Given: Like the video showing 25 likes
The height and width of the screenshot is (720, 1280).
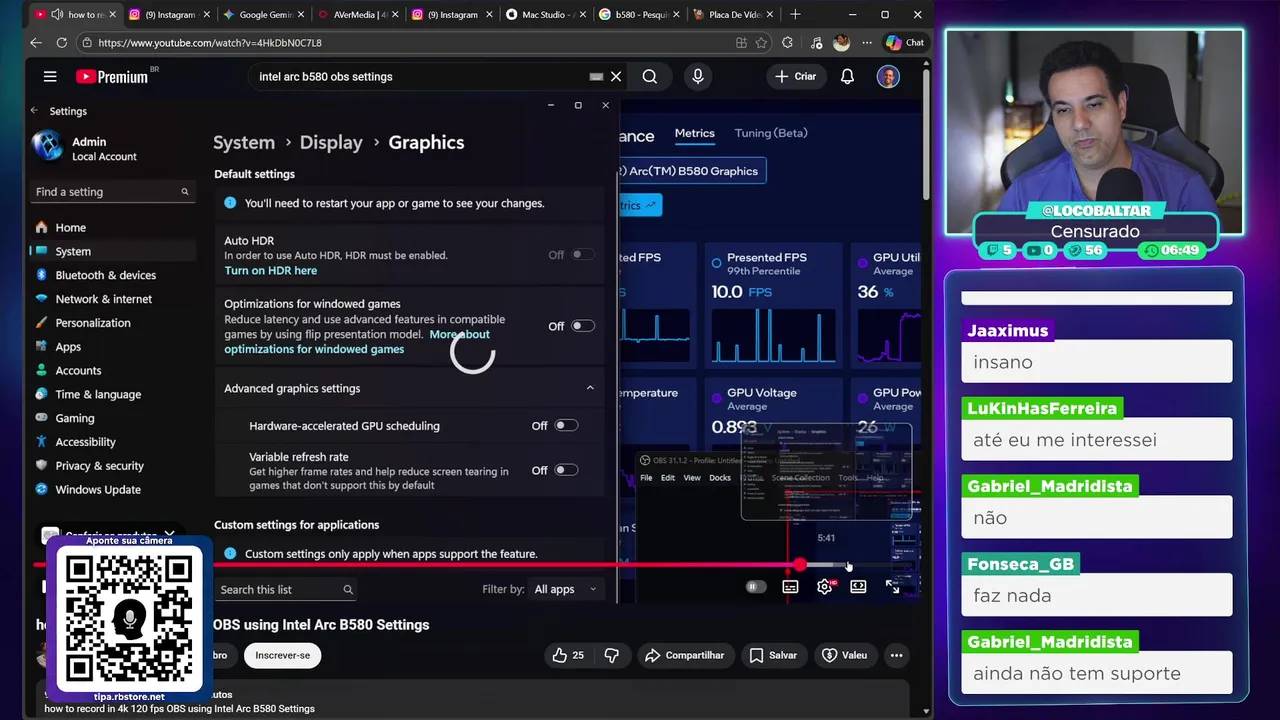Looking at the screenshot, I should click(568, 655).
